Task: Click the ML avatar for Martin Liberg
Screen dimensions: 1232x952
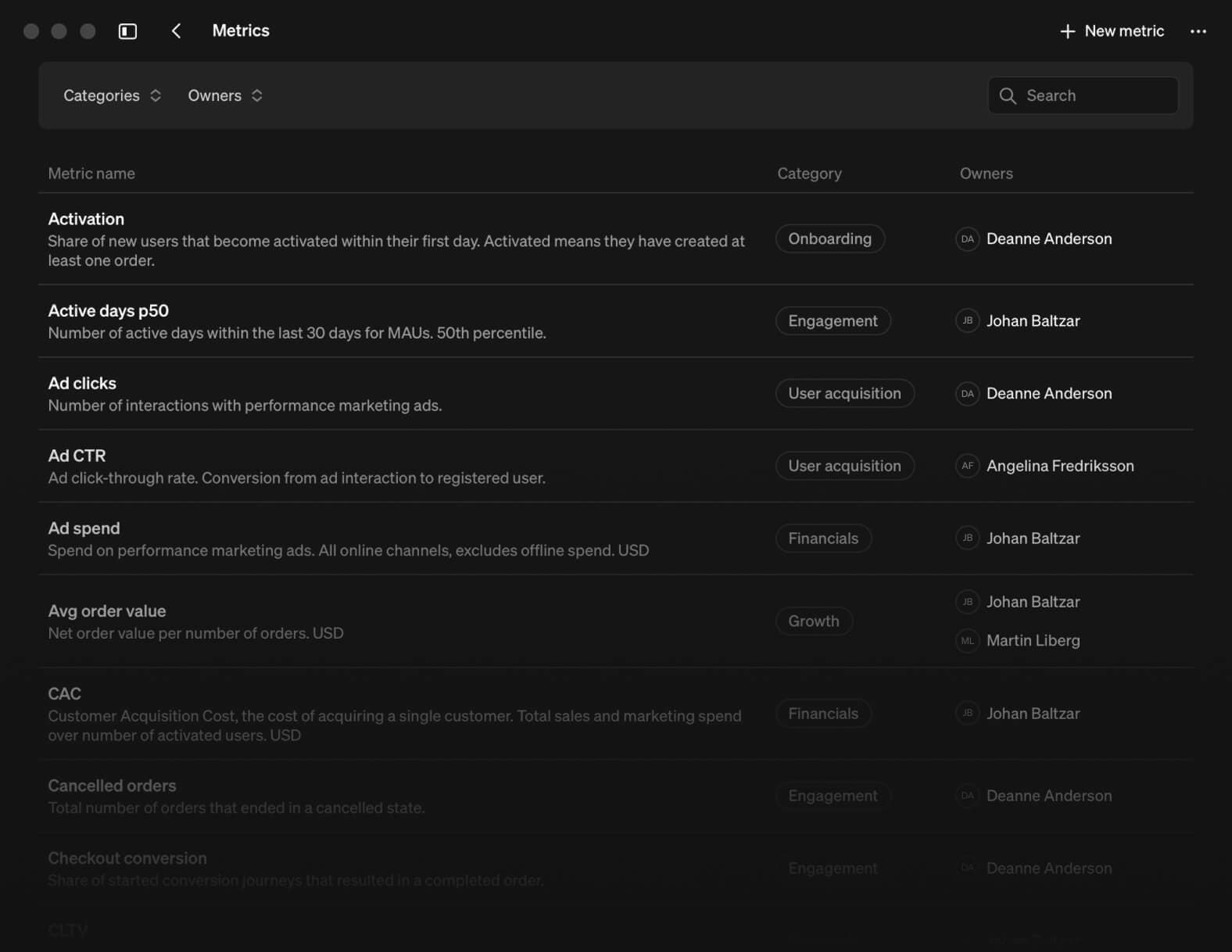Action: (x=967, y=641)
